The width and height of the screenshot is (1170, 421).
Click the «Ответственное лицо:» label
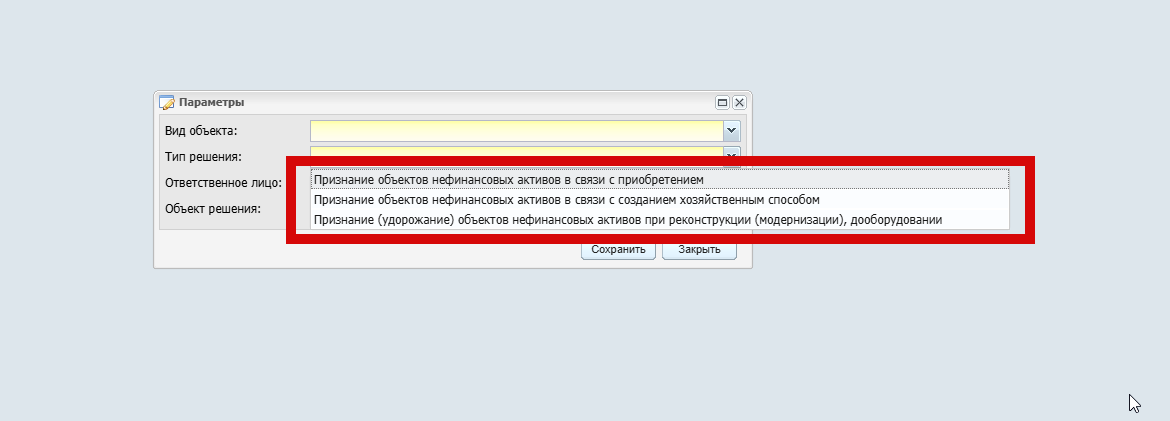(x=223, y=182)
